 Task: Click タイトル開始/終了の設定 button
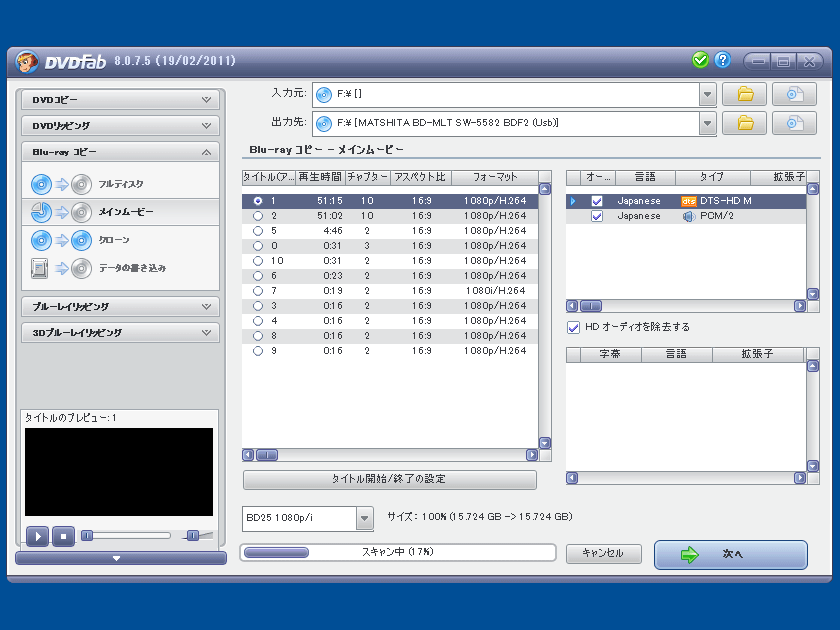point(389,479)
